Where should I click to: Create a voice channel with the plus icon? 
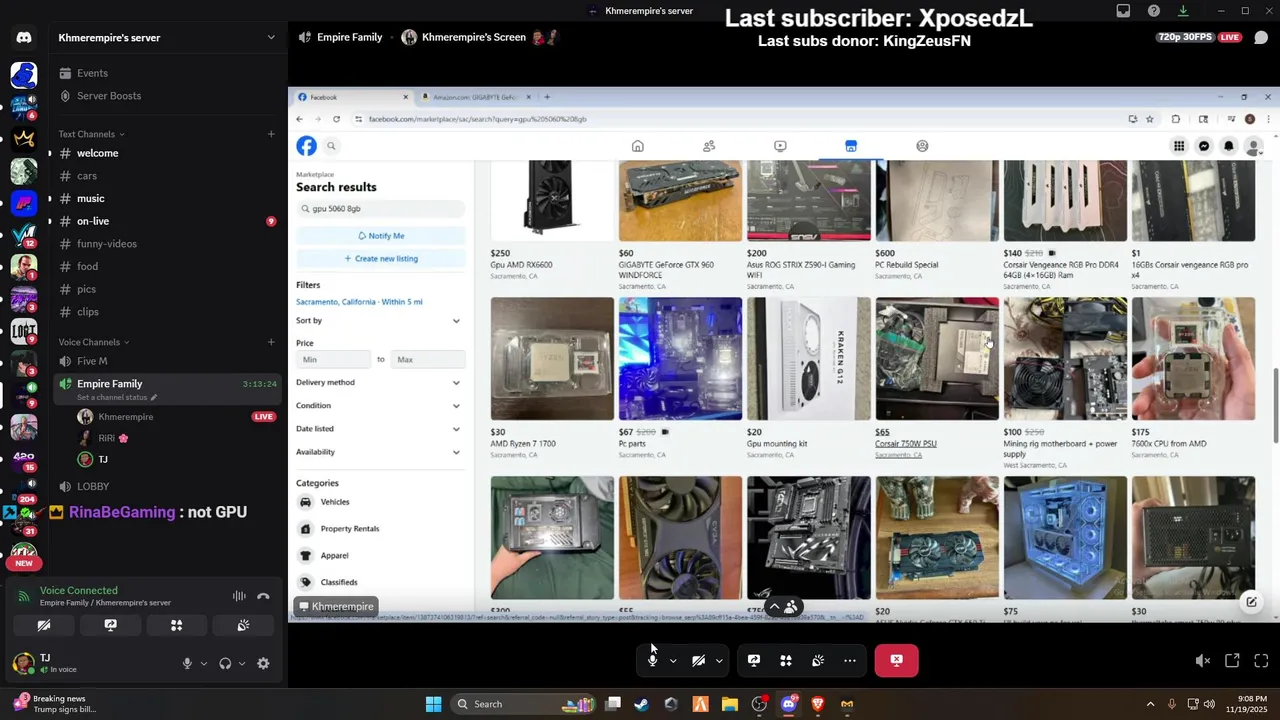click(x=271, y=342)
